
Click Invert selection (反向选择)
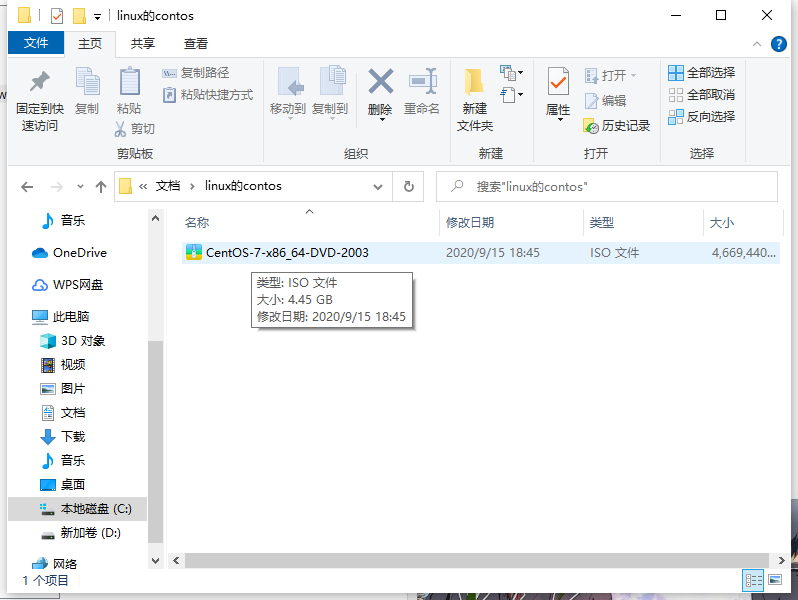[701, 117]
